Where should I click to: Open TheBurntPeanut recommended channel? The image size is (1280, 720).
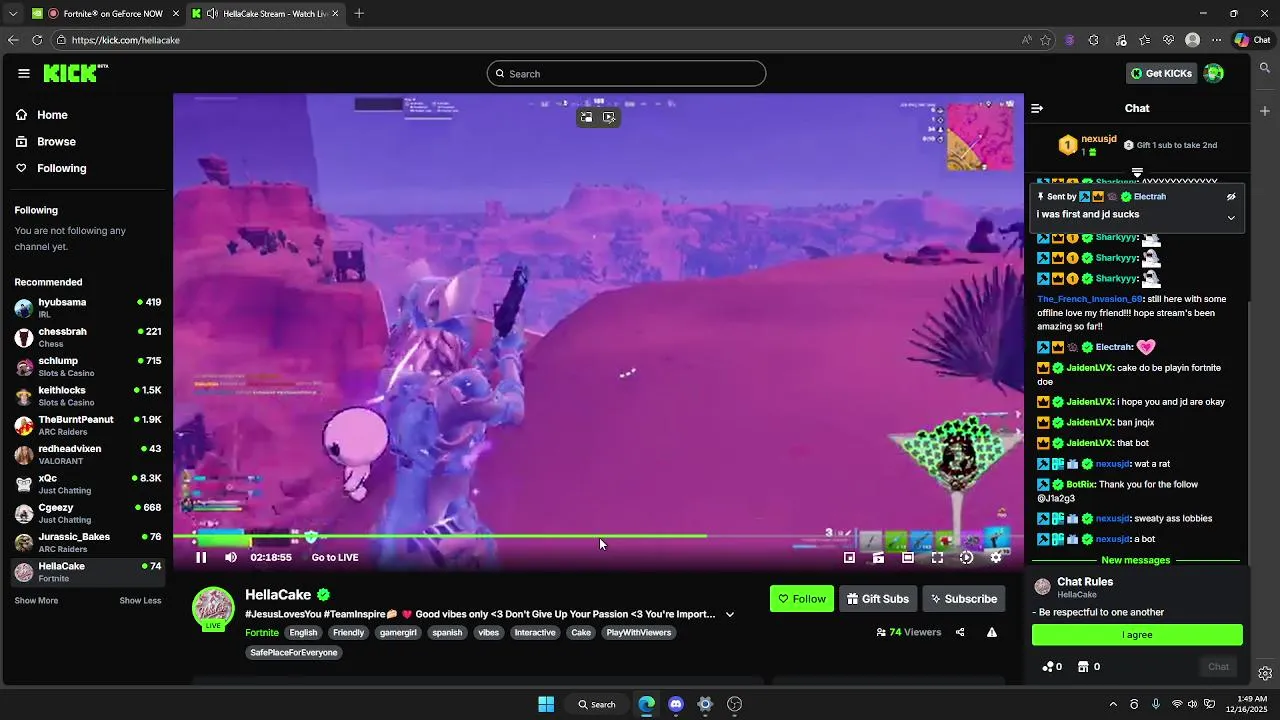(x=88, y=425)
